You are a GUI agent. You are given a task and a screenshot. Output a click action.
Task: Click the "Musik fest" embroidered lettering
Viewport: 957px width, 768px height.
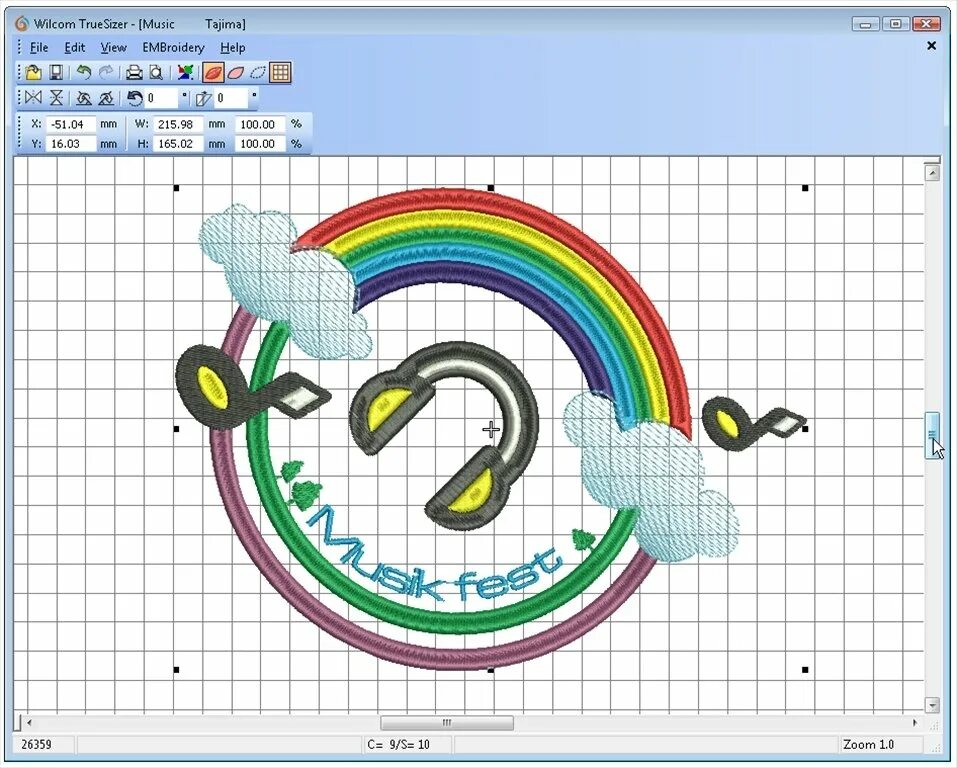point(433,552)
